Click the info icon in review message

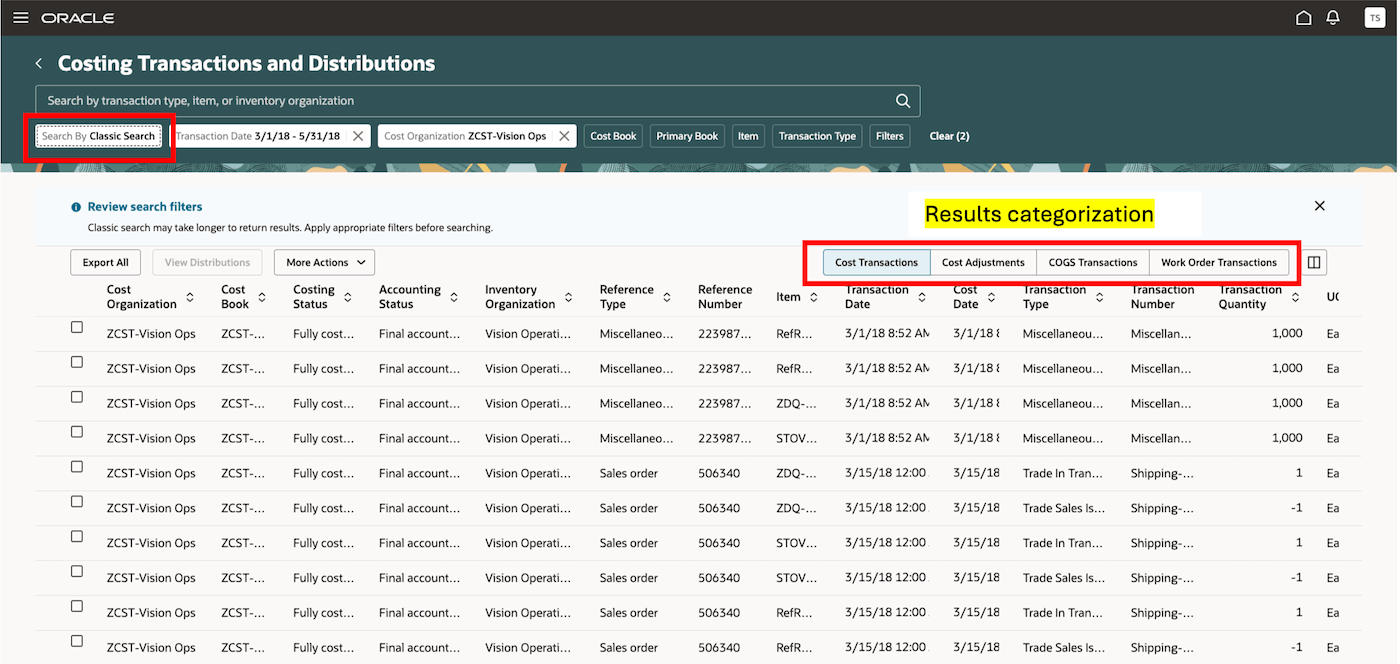[76, 207]
